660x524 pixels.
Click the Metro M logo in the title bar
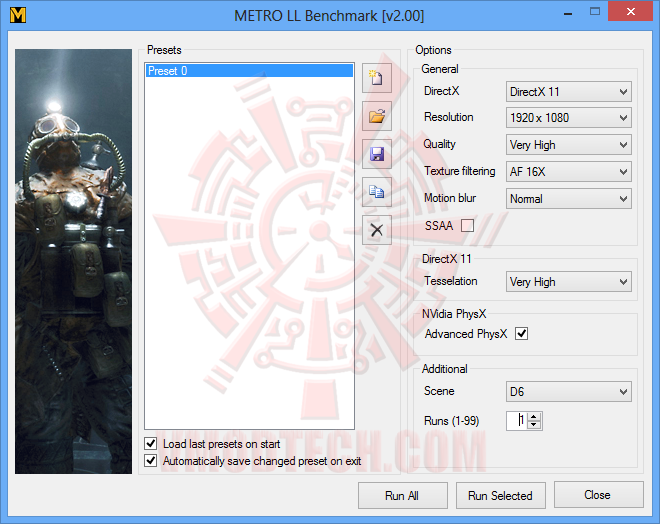click(18, 15)
